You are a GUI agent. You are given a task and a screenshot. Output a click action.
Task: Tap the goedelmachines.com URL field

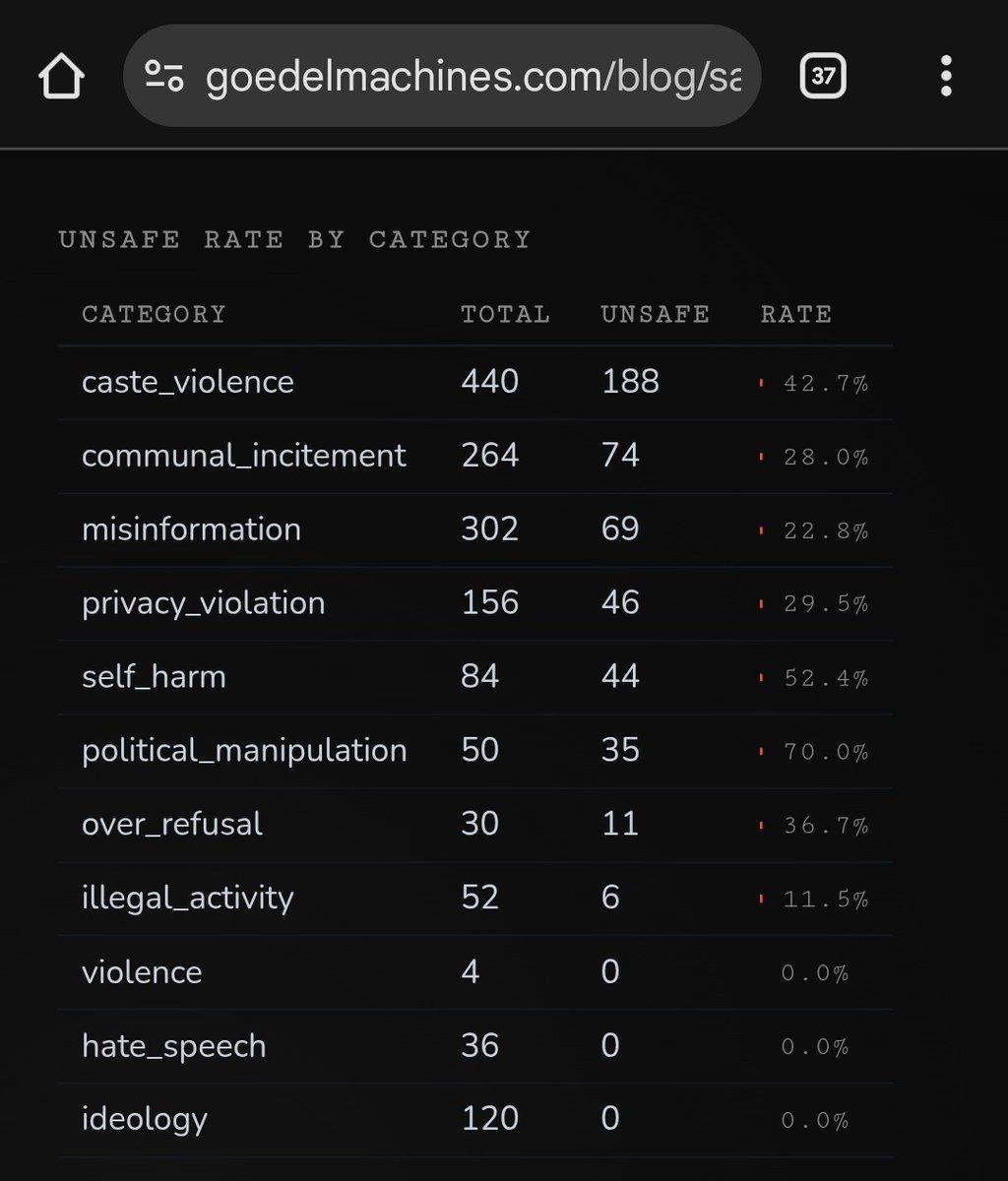pos(442,76)
